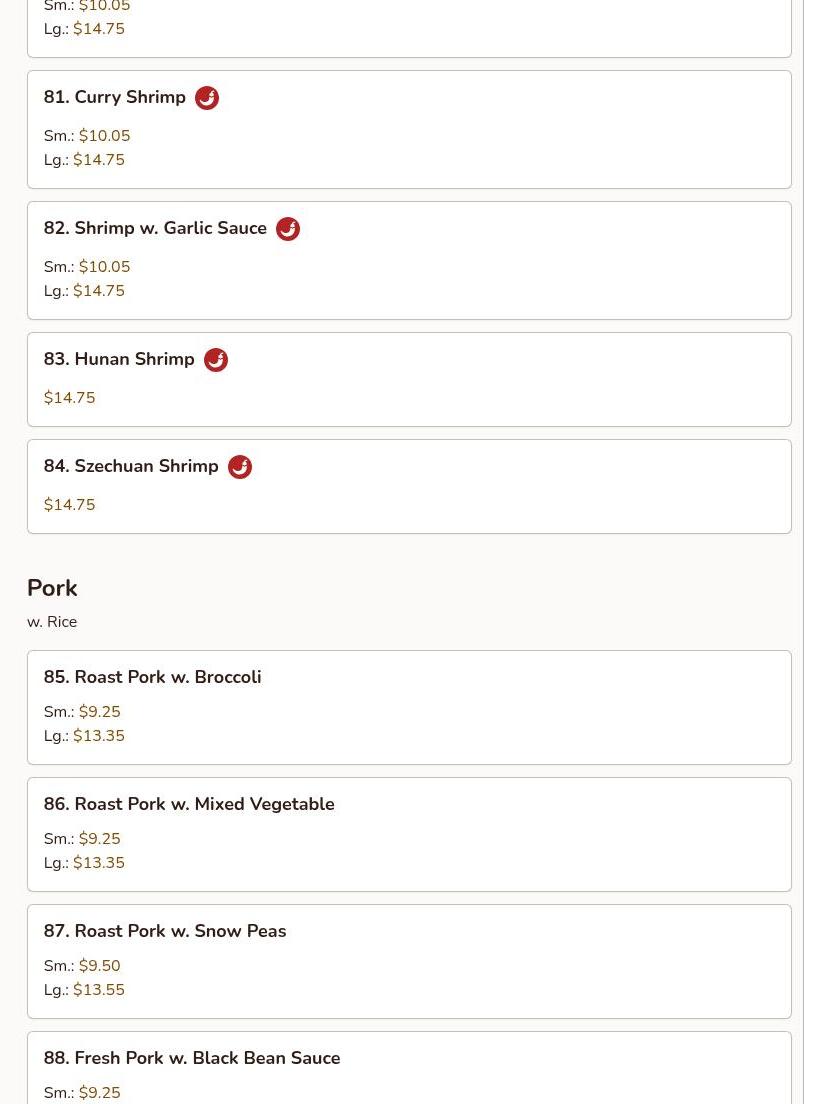Open the 83. Hunan Shrimp menu item

[x=409, y=380]
